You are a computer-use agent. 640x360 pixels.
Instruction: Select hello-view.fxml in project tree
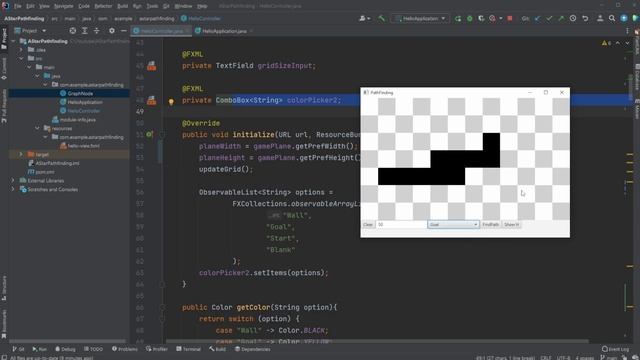tap(80, 146)
